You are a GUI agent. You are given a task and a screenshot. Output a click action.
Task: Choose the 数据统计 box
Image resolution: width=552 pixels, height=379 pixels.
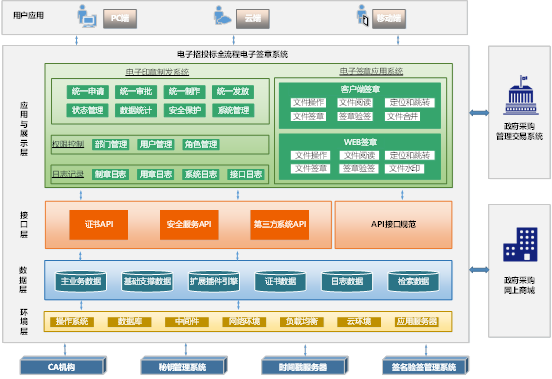click(136, 110)
